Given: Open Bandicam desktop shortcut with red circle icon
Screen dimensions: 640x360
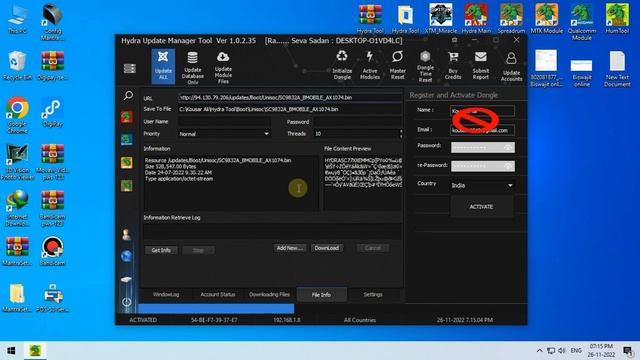Looking at the screenshot, I should (x=52, y=251).
